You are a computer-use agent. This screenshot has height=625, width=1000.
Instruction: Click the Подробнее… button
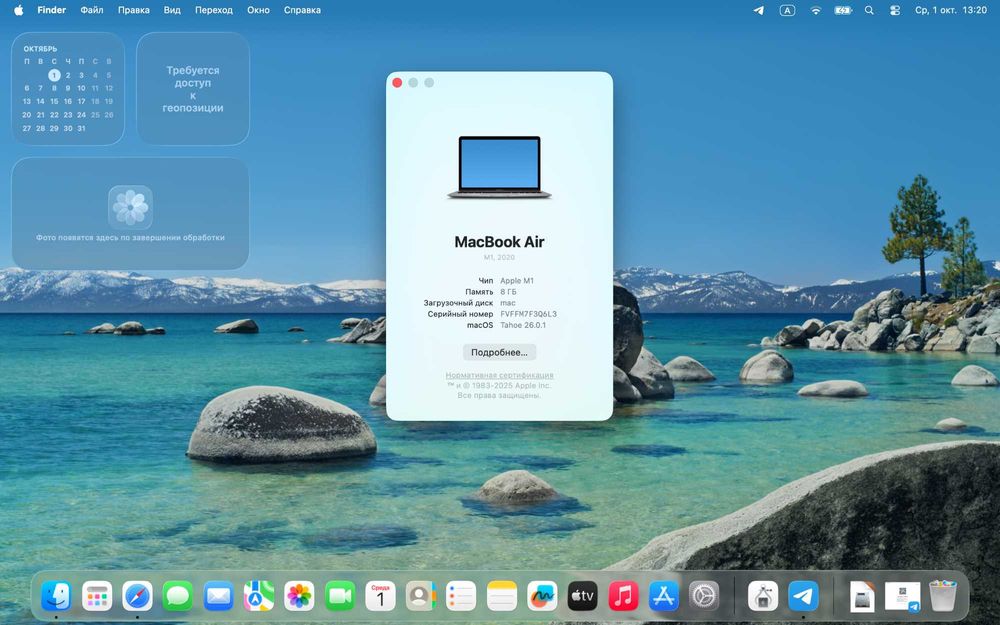tap(499, 352)
